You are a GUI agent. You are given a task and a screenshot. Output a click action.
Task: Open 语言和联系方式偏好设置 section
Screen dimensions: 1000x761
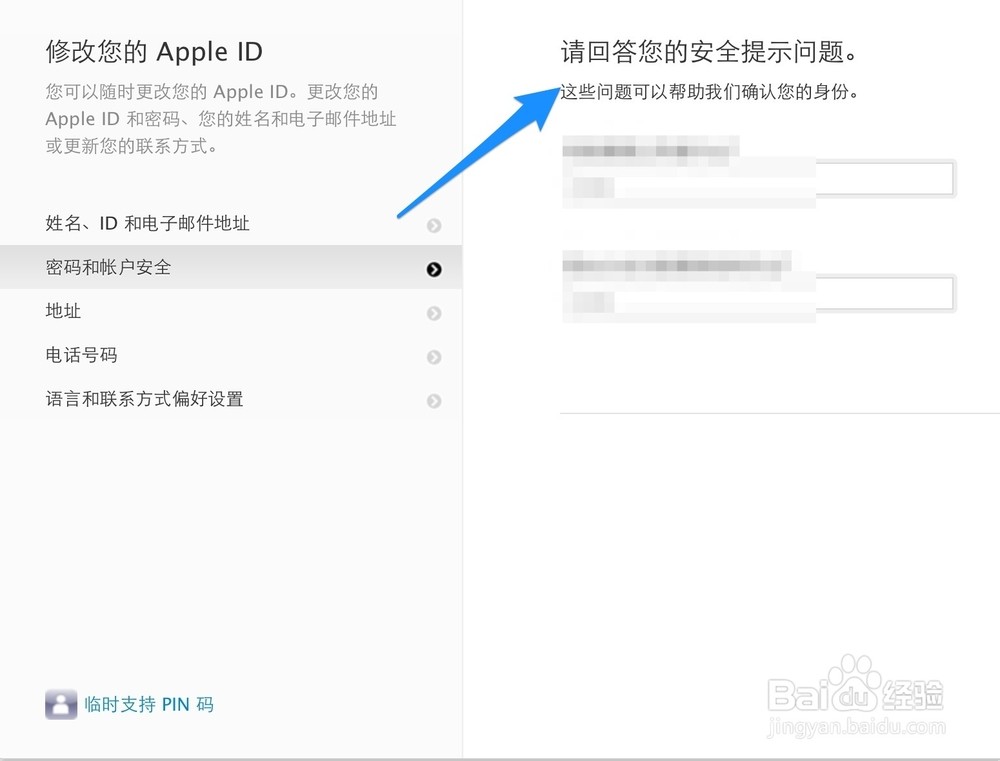point(231,399)
